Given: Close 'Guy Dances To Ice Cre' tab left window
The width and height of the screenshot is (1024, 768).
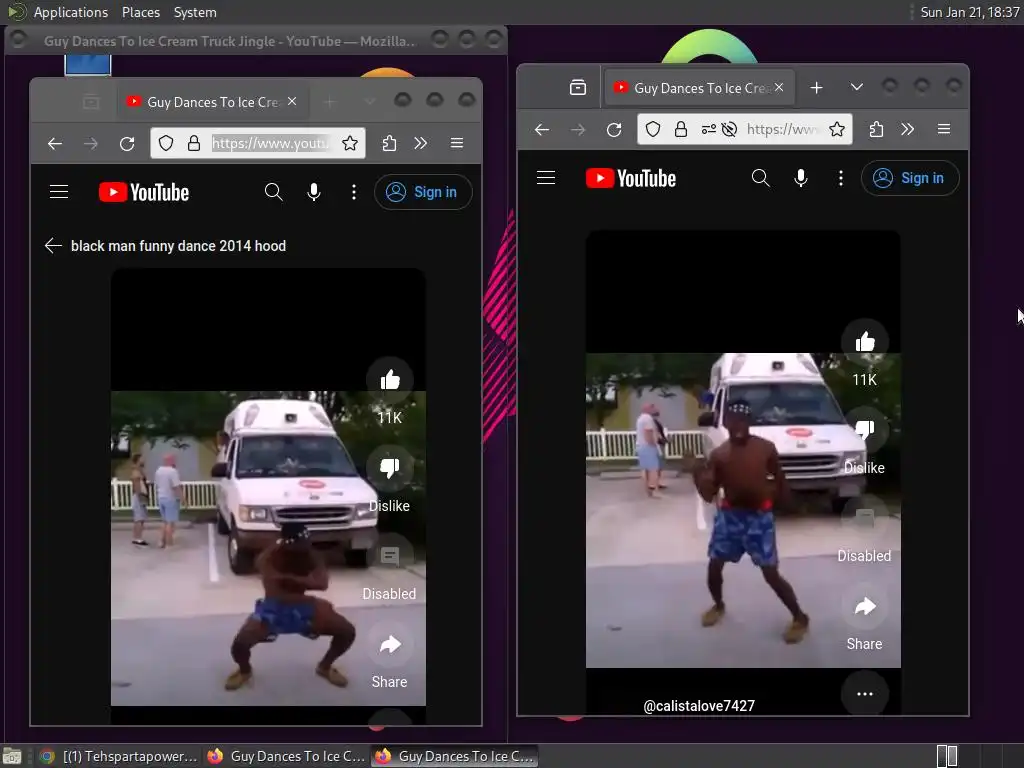Looking at the screenshot, I should (x=292, y=101).
